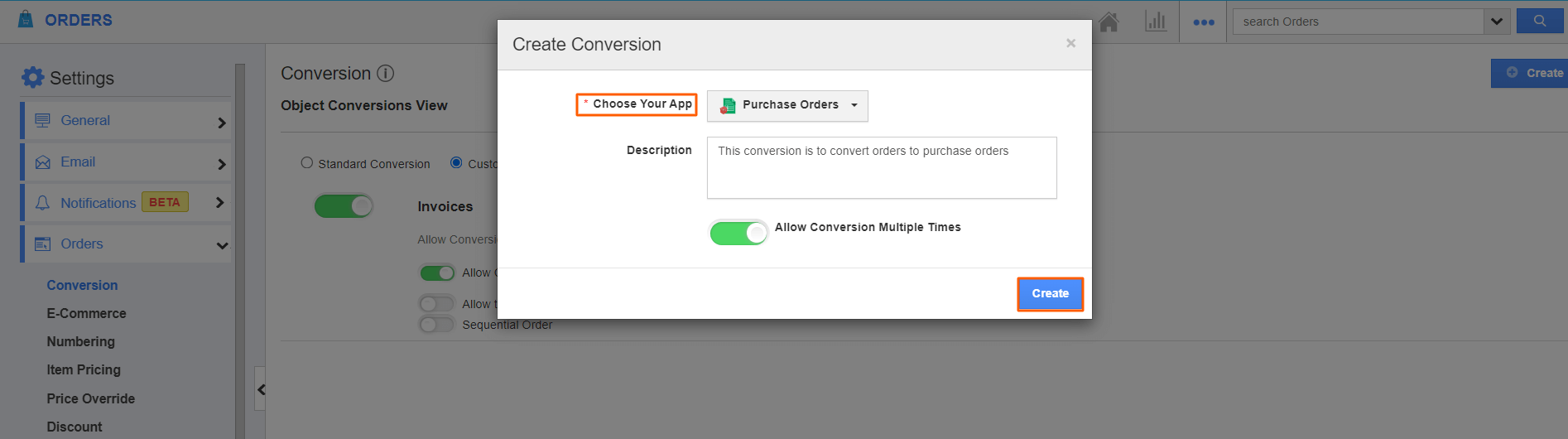
Task: Click the Description text area
Action: [x=881, y=168]
